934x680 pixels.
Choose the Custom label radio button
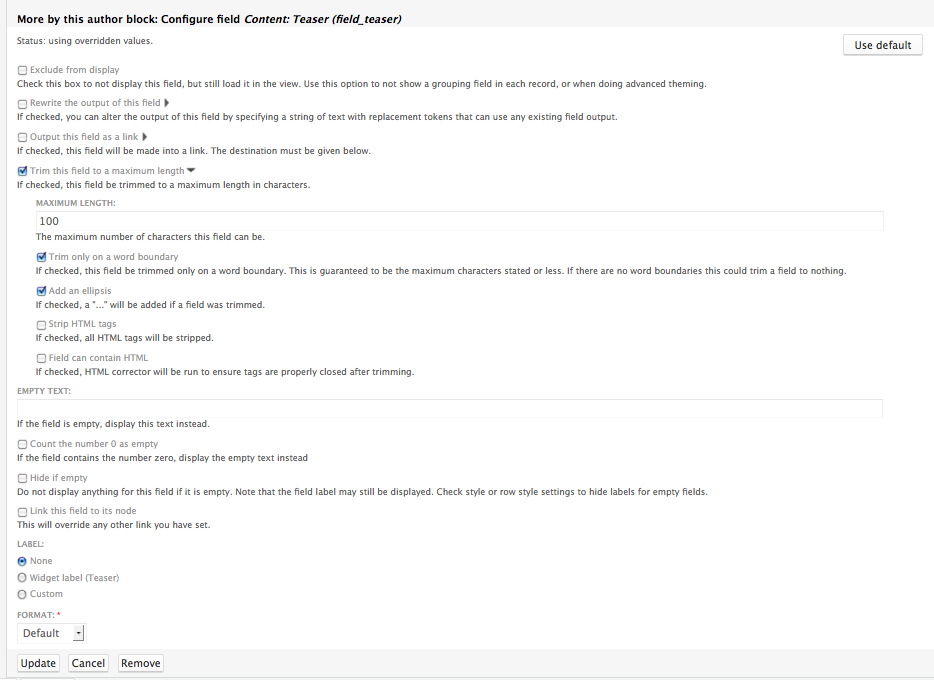coord(22,594)
